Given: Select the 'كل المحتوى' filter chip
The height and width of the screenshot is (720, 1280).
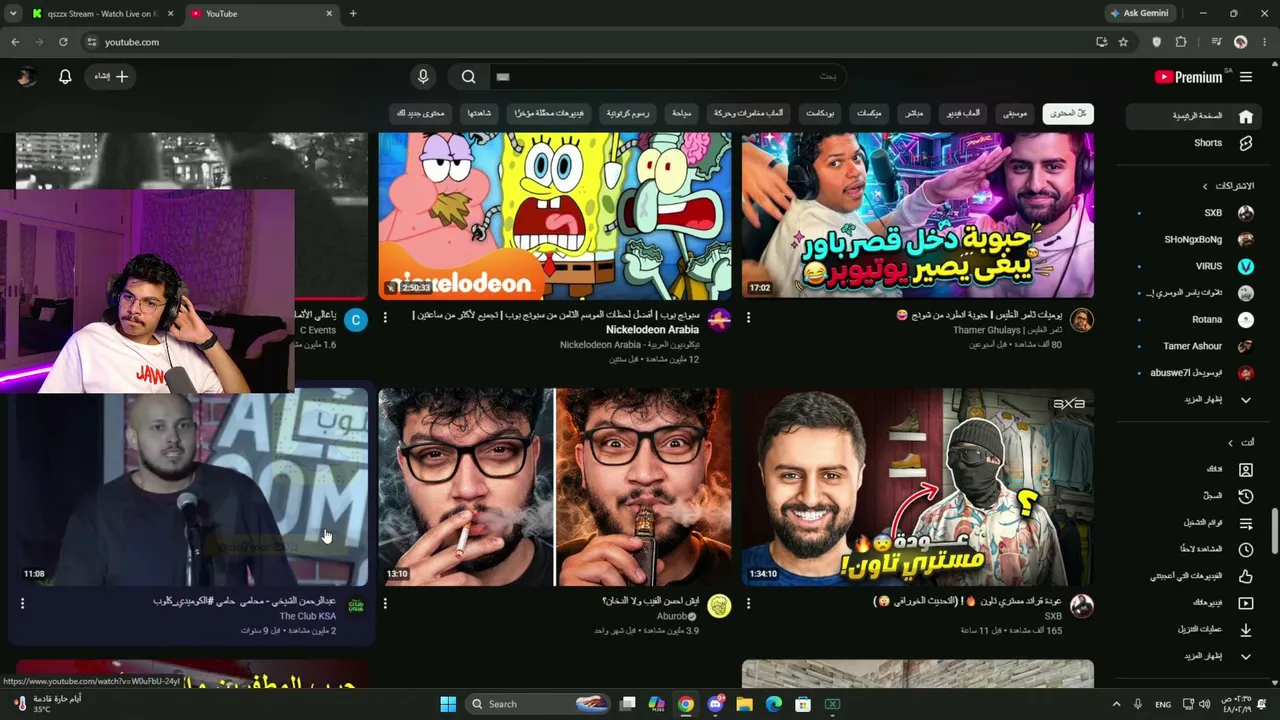Looking at the screenshot, I should point(1068,114).
